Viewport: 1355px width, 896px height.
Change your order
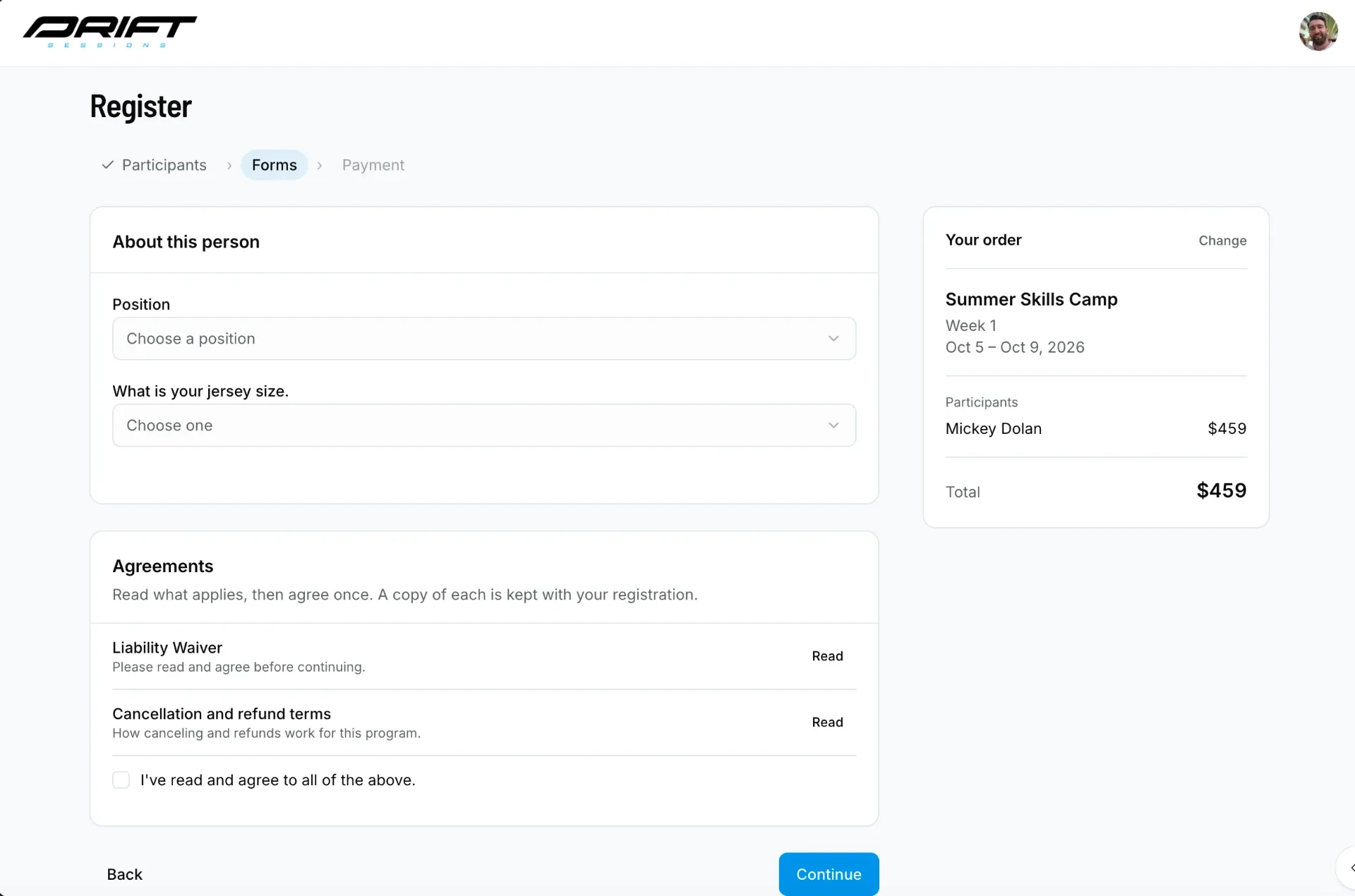pyautogui.click(x=1222, y=241)
